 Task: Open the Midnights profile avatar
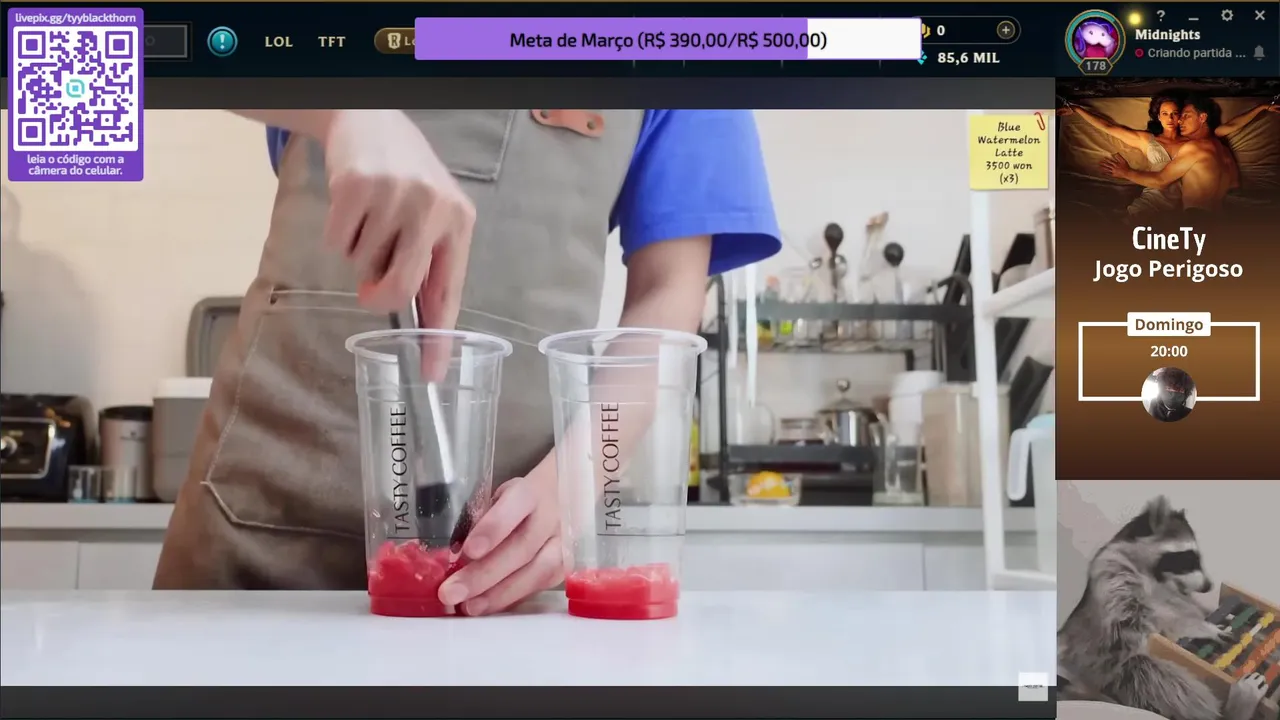[x=1095, y=38]
